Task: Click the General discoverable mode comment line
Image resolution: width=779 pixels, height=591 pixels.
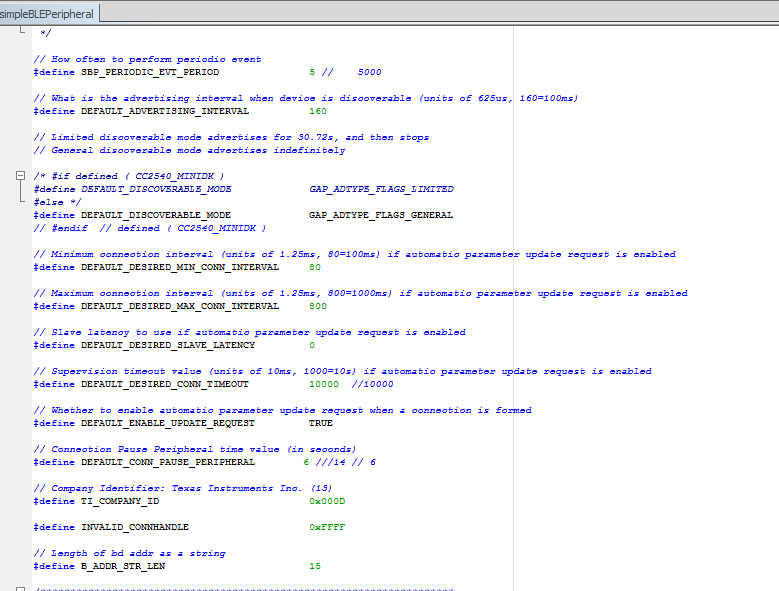Action: pyautogui.click(x=189, y=150)
